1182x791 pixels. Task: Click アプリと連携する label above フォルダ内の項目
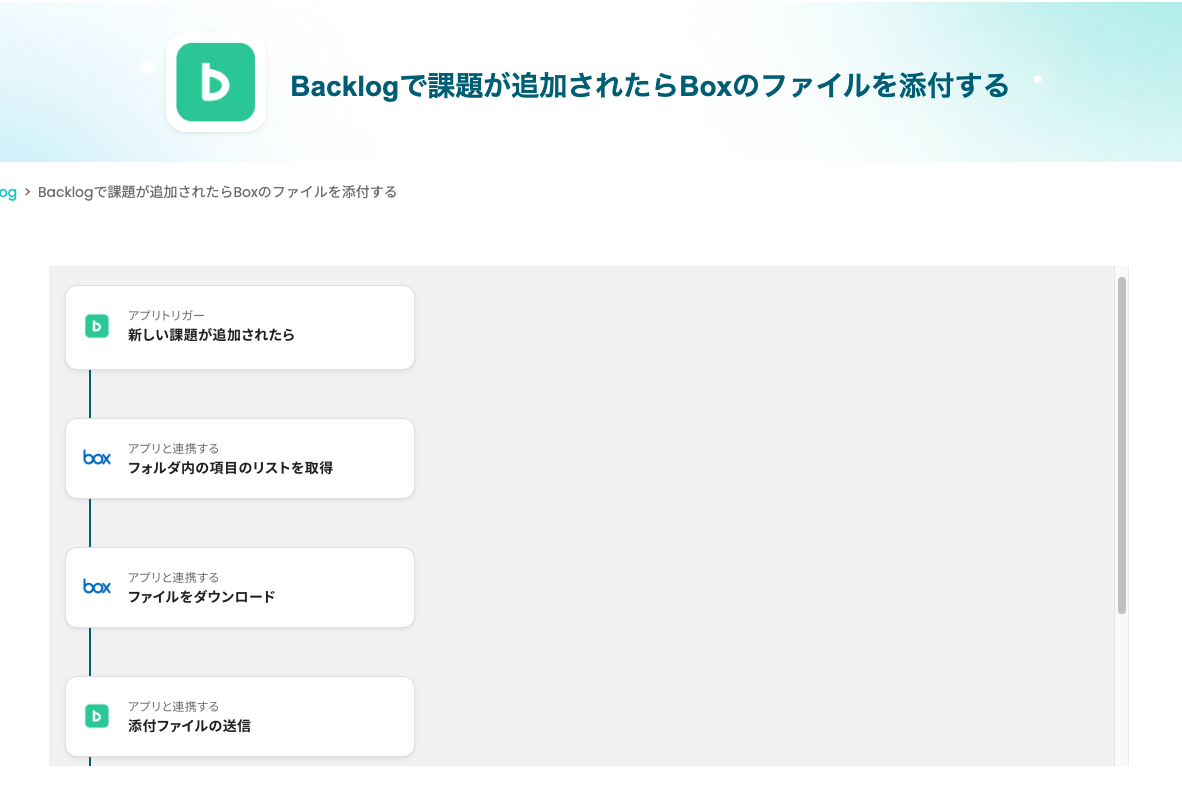point(173,448)
